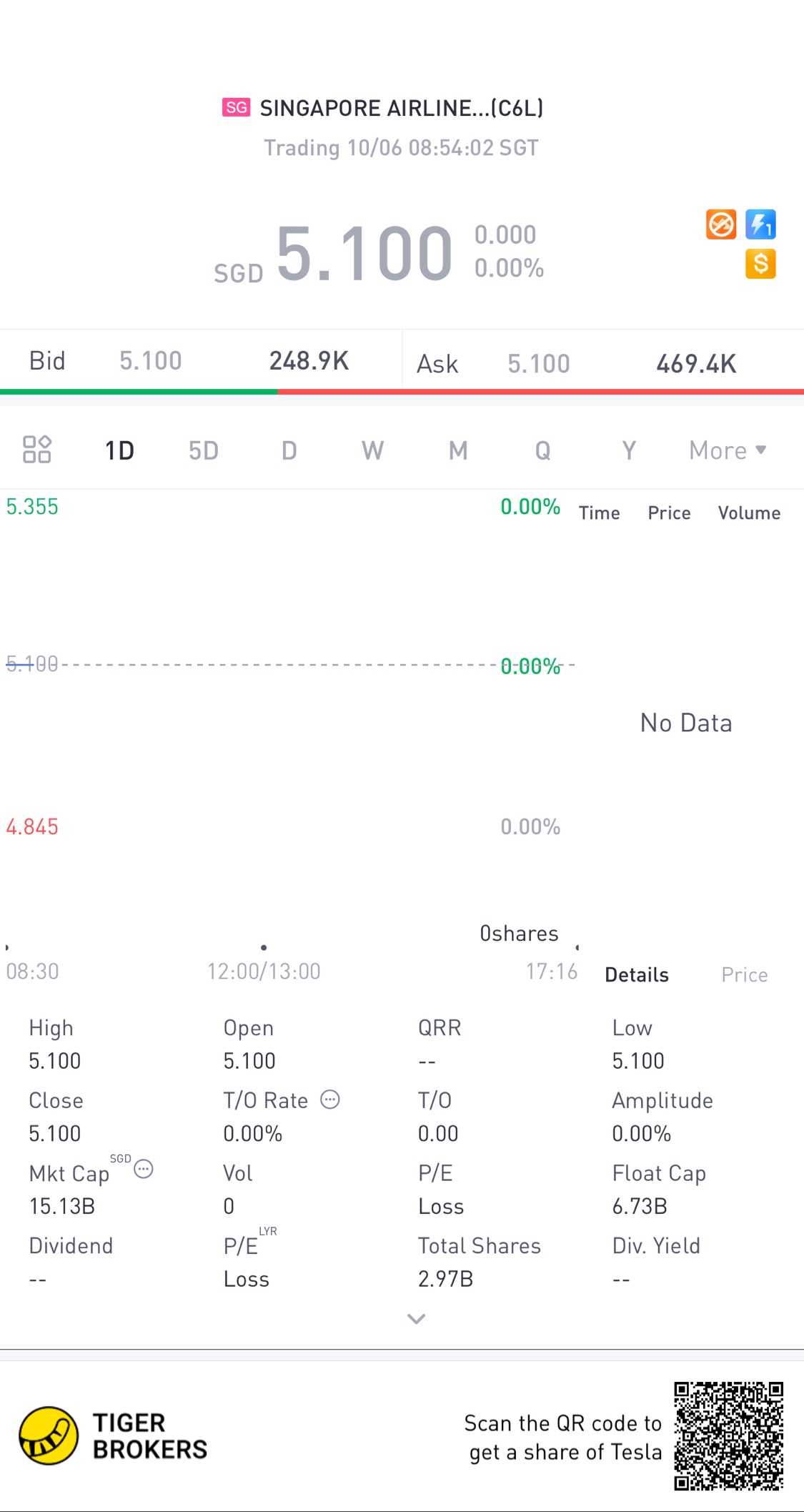Viewport: 804px width, 1512px height.
Task: Click the pink SG market badge
Action: [x=236, y=107]
